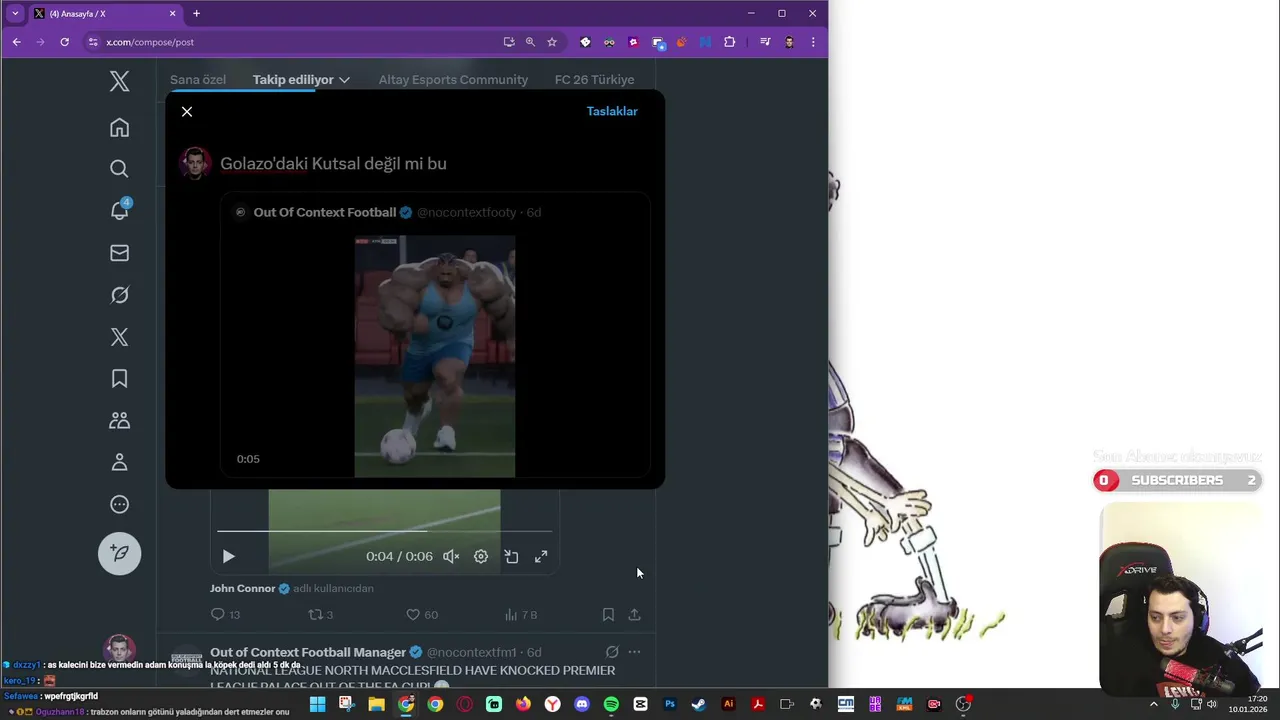Switch to FC 26 Türkiye tab
The height and width of the screenshot is (720, 1280).
tap(594, 80)
